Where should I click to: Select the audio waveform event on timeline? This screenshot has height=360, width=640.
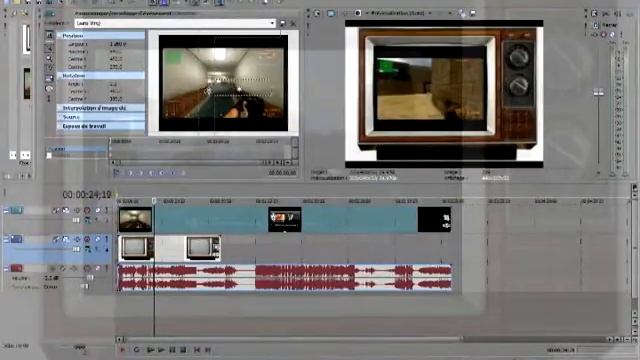coord(284,277)
